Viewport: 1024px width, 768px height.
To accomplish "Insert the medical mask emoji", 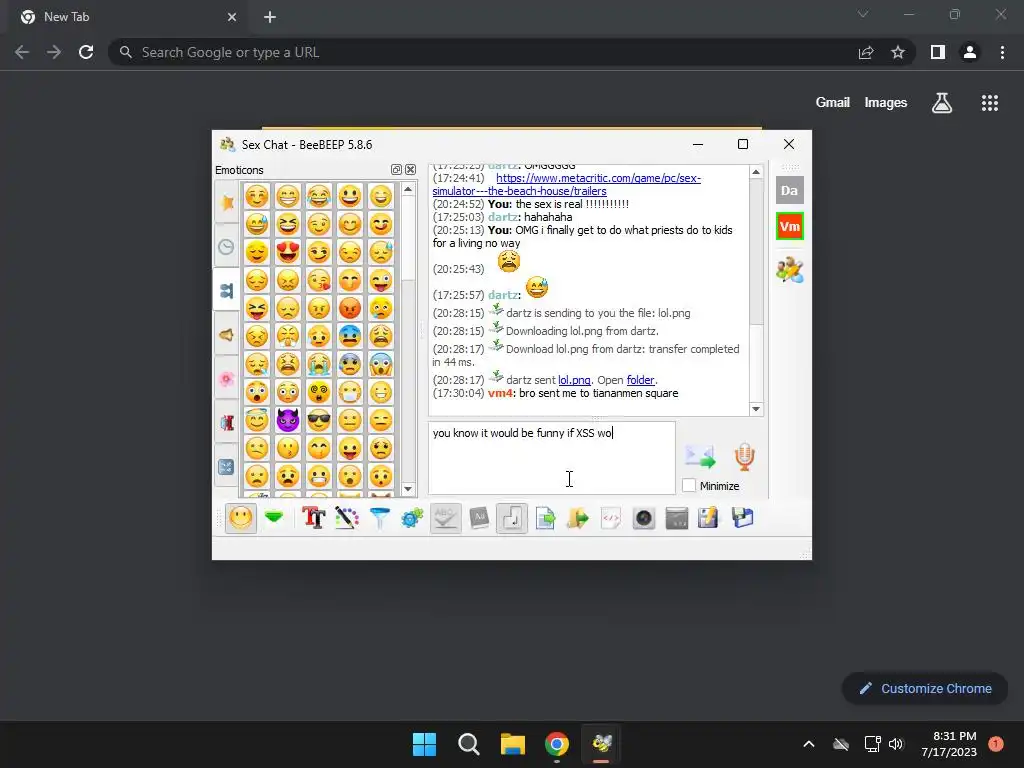I will tap(350, 392).
